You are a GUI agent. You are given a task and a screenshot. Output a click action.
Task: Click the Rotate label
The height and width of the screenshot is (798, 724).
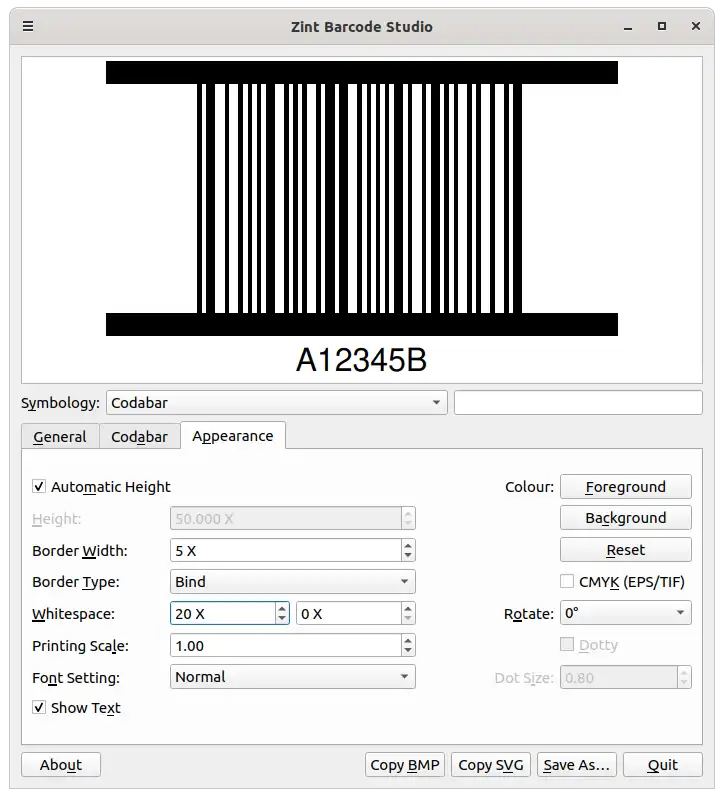click(x=529, y=614)
